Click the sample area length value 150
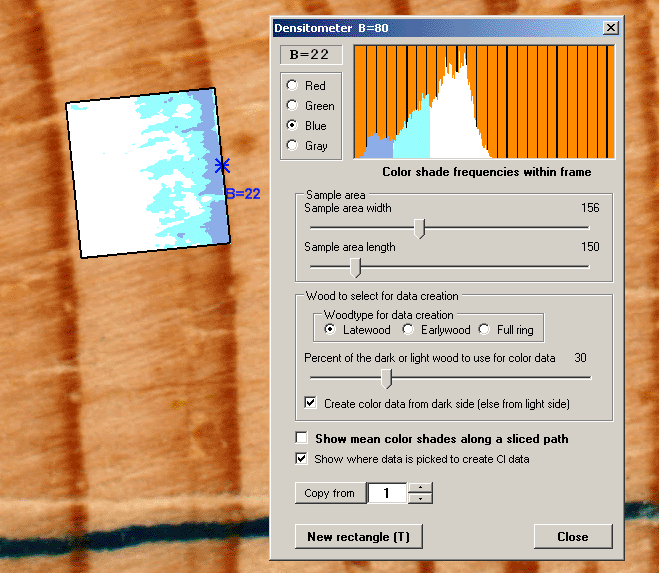The image size is (659, 573). click(x=590, y=246)
